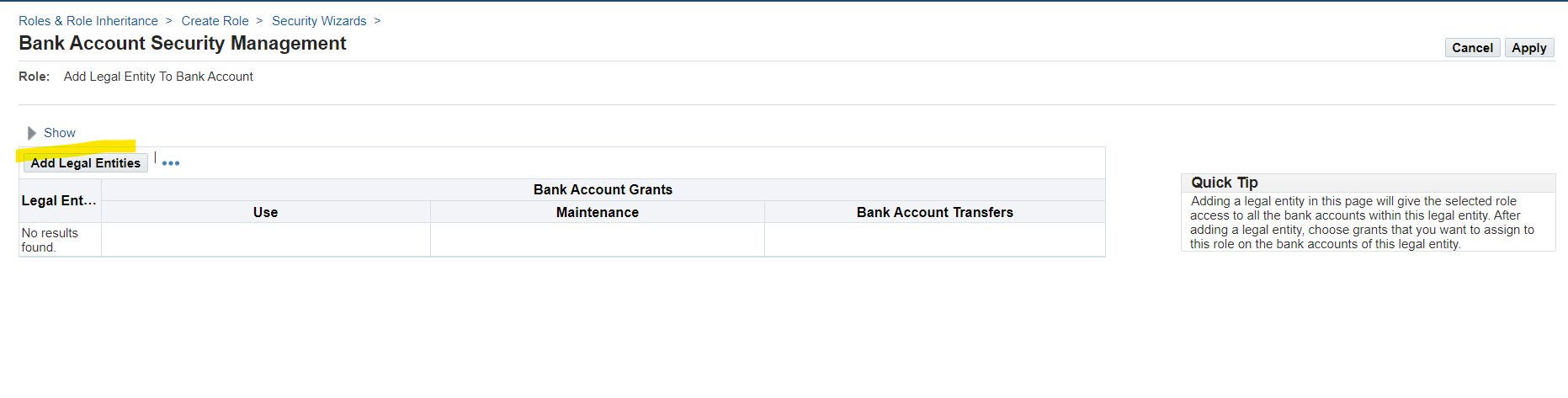Go to Roles & Role Inheritance breadcrumb
Viewport: 1568px width, 398px height.
(x=88, y=21)
